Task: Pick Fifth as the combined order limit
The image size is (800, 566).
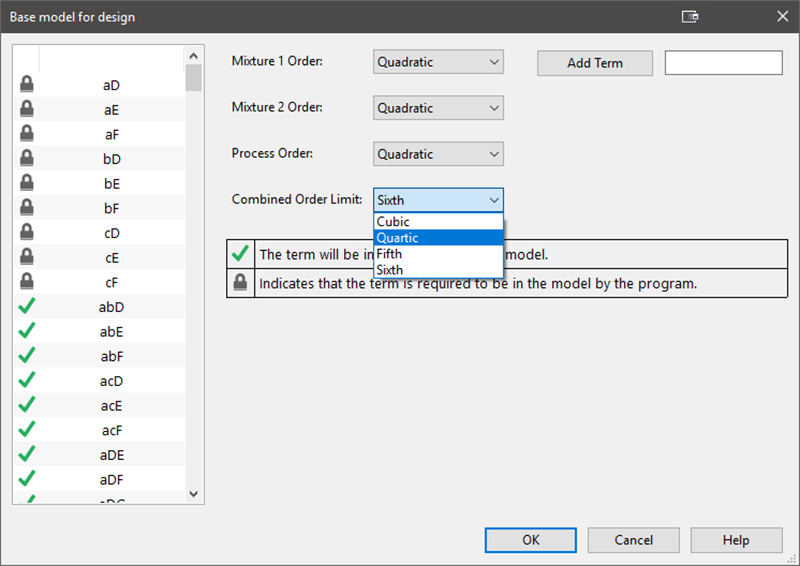Action: click(x=438, y=254)
